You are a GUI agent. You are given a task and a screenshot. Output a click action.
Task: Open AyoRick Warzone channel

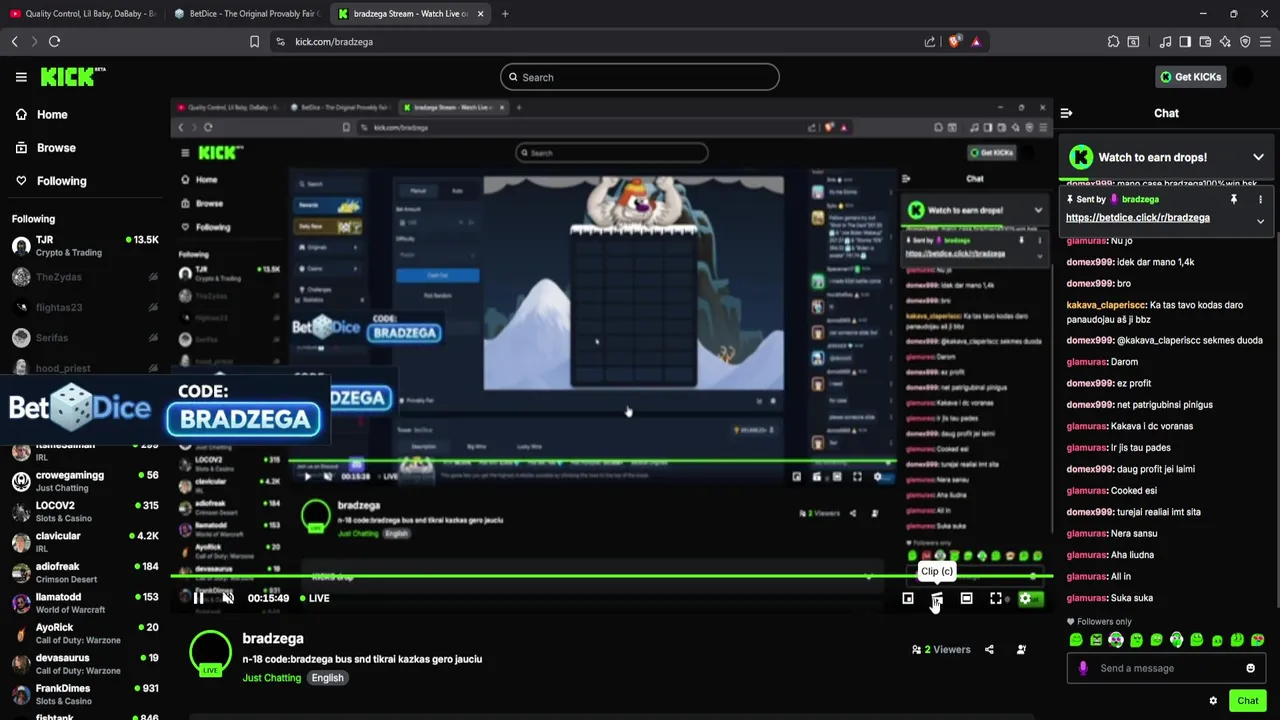(x=85, y=633)
